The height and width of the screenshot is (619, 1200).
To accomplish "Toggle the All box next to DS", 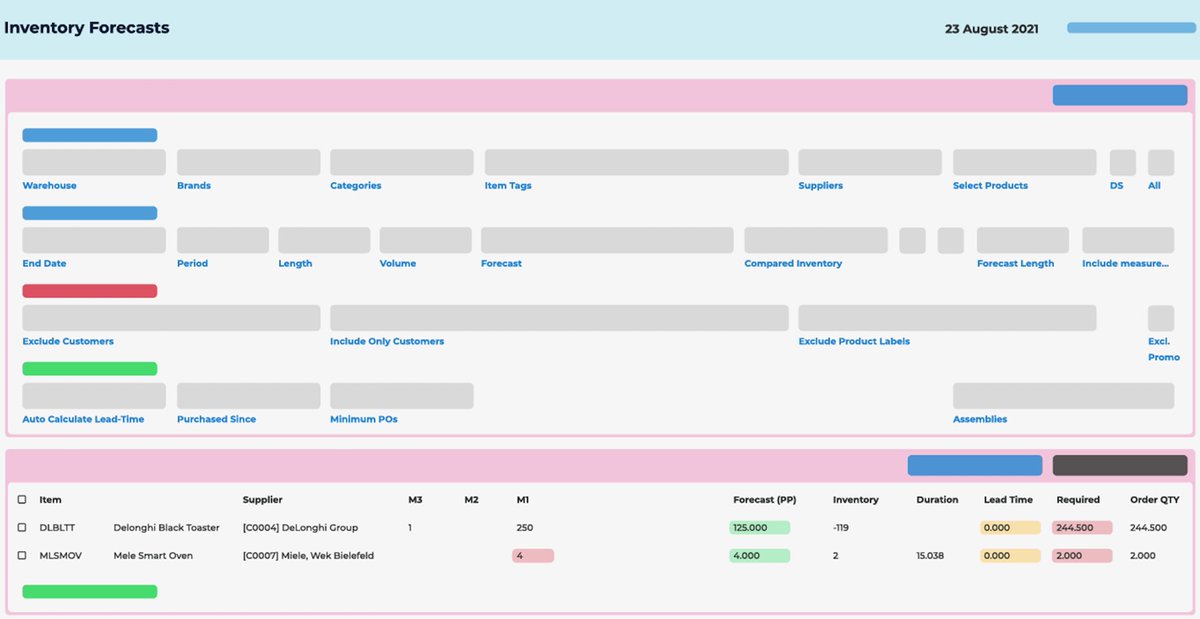I will 1161,162.
